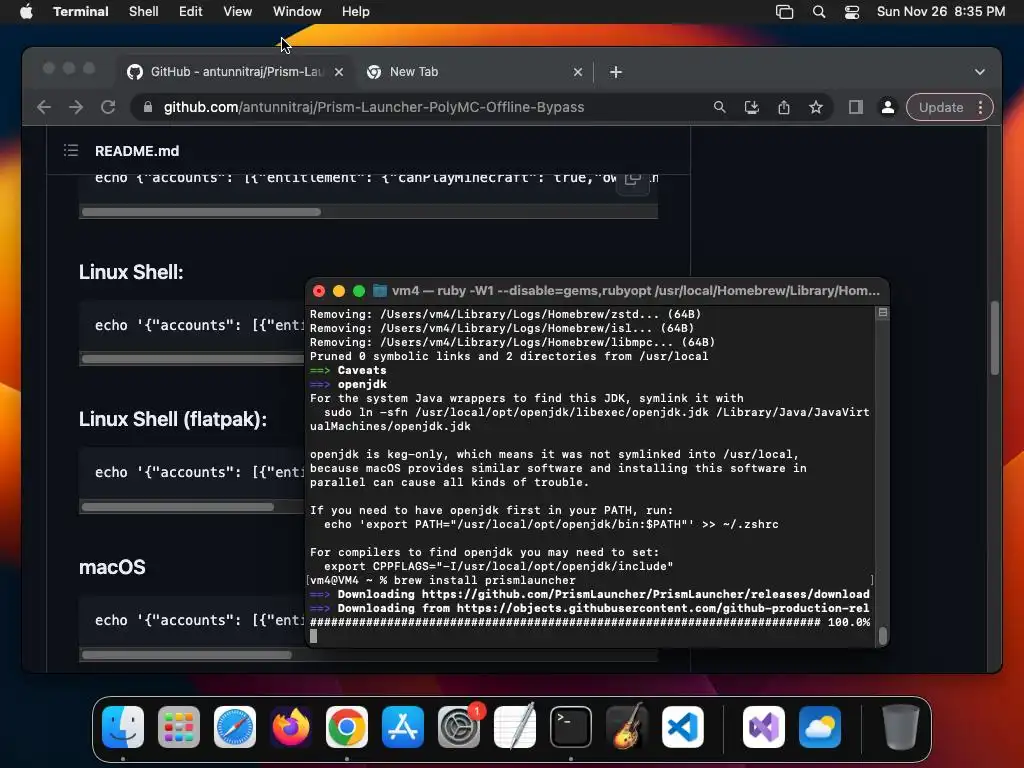1024x768 pixels.
Task: Click scrollbar under Linux Shell code
Action: [x=193, y=359]
